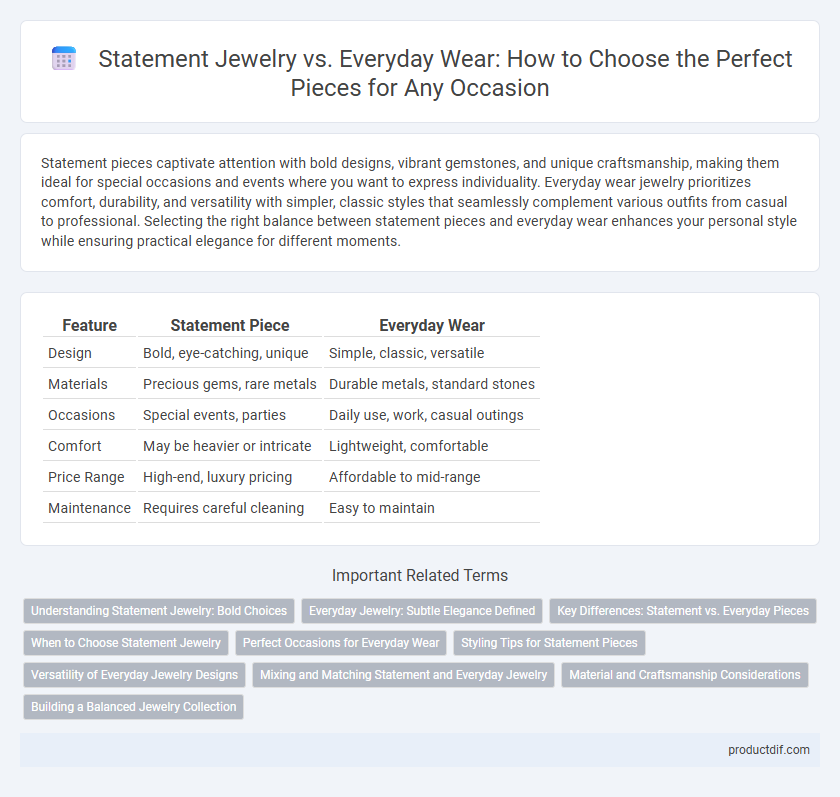Open Everyday Jewelry: Subtle Elegance Defined tag
Viewport: 840px width, 797px height.
[x=422, y=611]
